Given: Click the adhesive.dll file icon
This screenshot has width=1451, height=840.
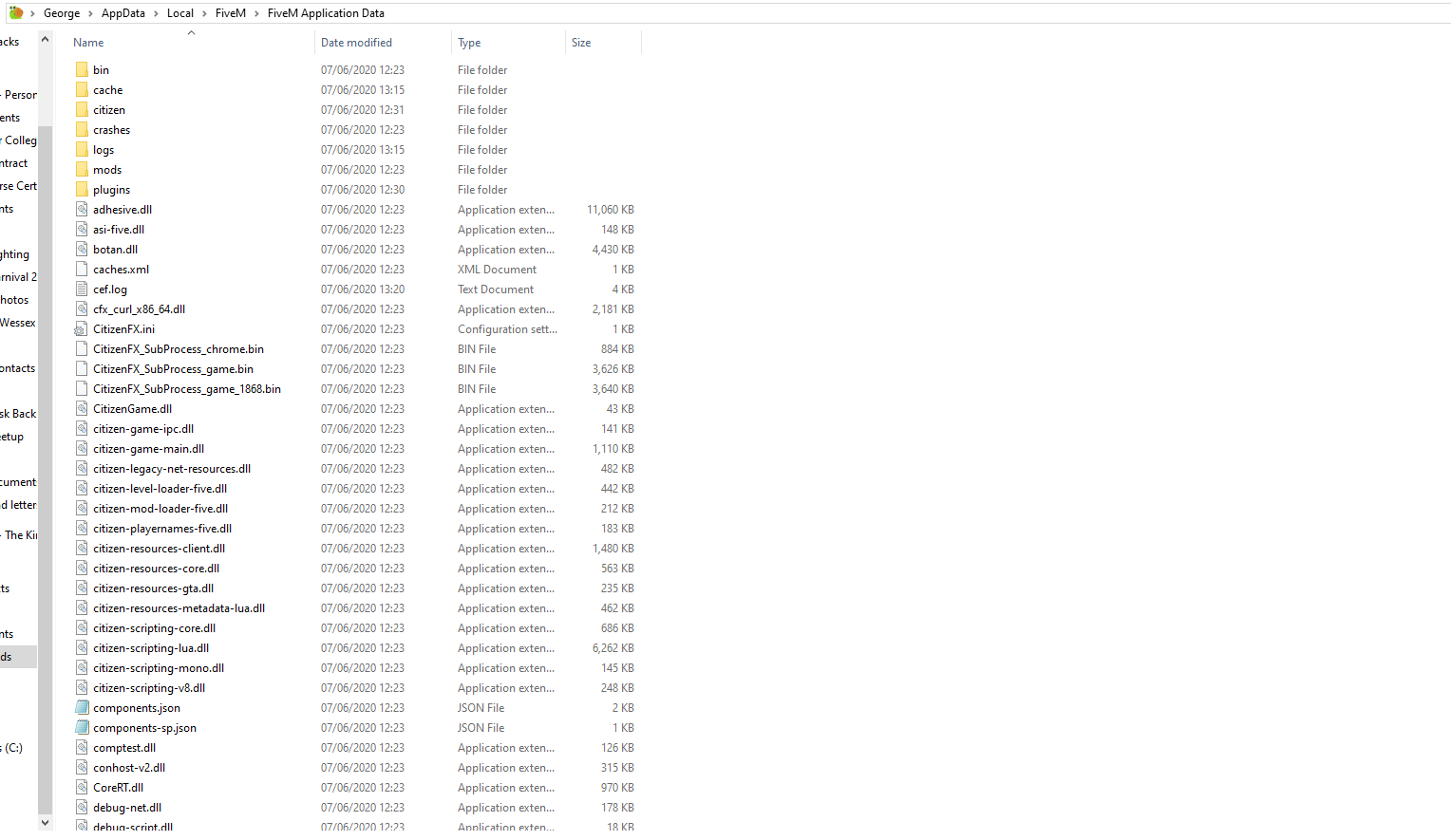Looking at the screenshot, I should (82, 209).
